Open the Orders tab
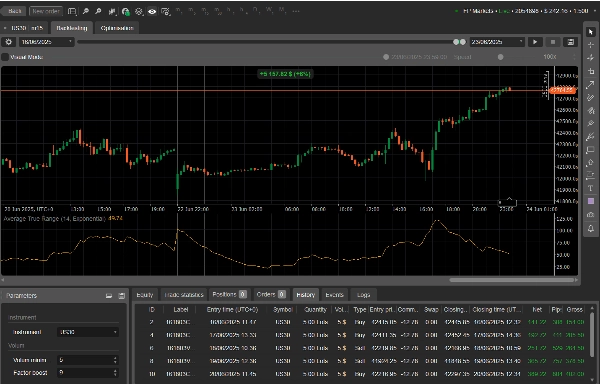This screenshot has width=600, height=384. [x=271, y=295]
